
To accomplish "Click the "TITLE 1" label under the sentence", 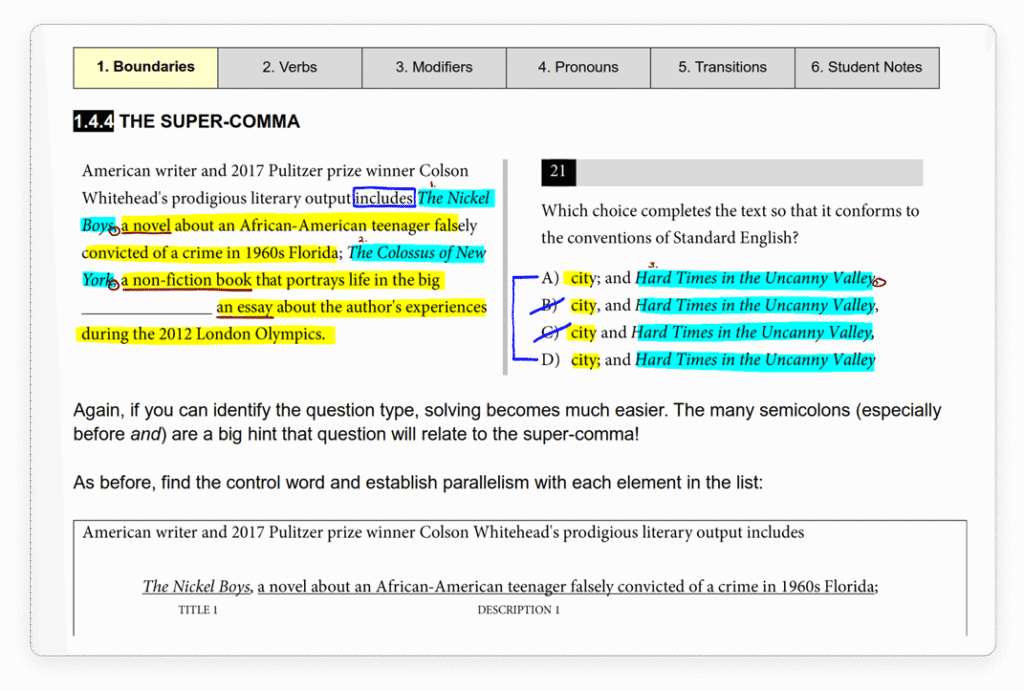I will (x=197, y=610).
